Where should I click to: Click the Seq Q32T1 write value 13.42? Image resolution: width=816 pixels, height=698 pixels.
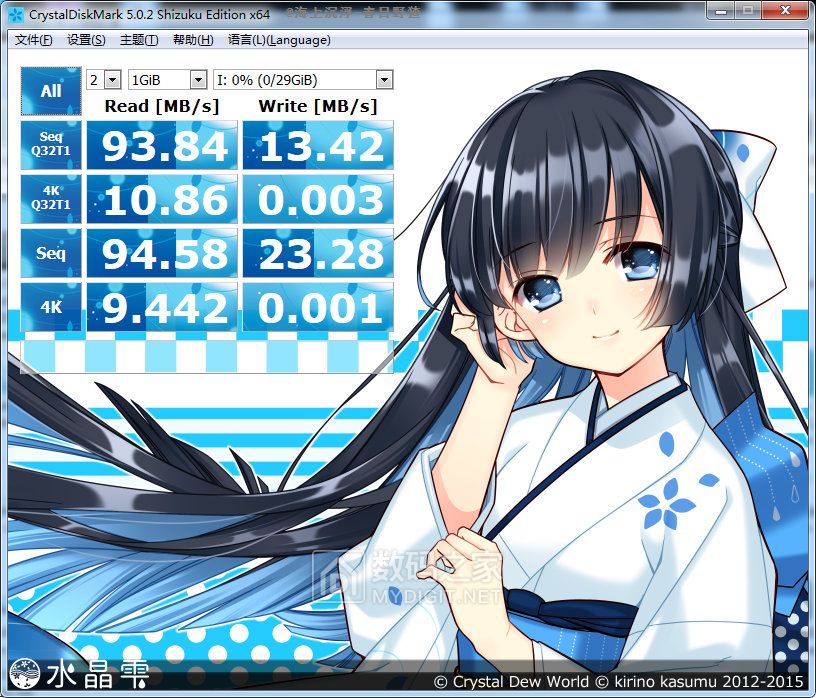tap(318, 145)
